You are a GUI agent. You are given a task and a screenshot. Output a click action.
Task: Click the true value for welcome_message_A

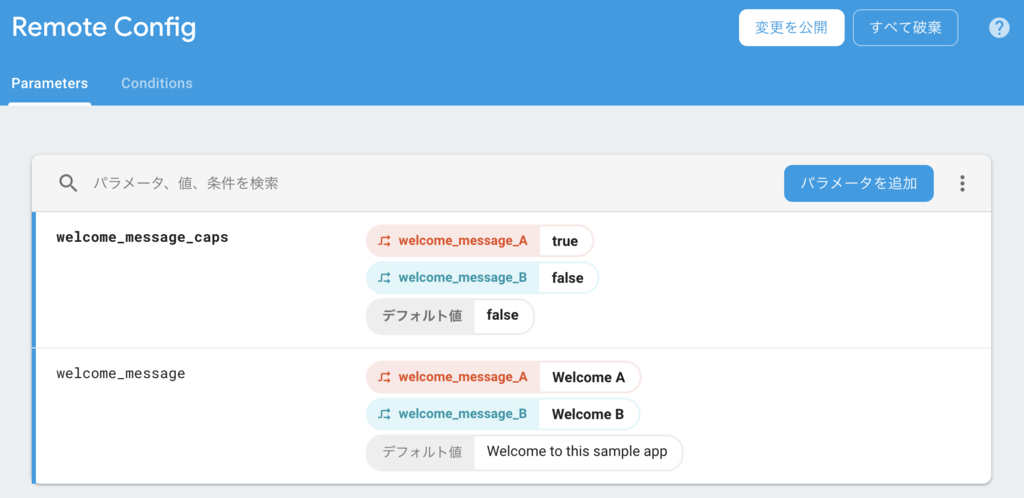pyautogui.click(x=565, y=241)
